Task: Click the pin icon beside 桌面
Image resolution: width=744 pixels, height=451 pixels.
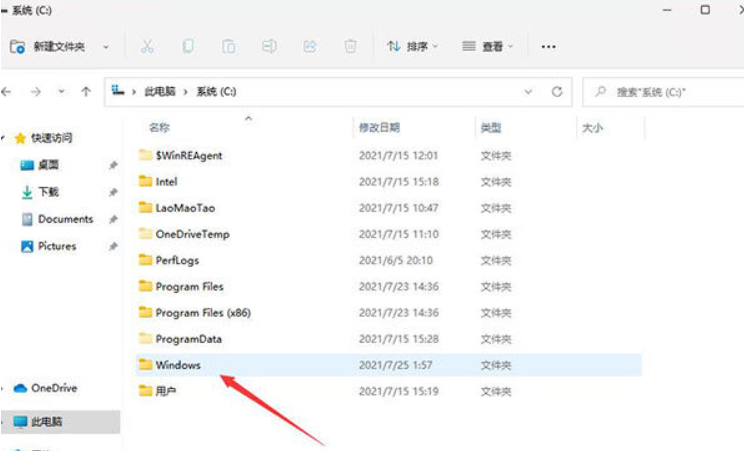Action: click(x=113, y=165)
